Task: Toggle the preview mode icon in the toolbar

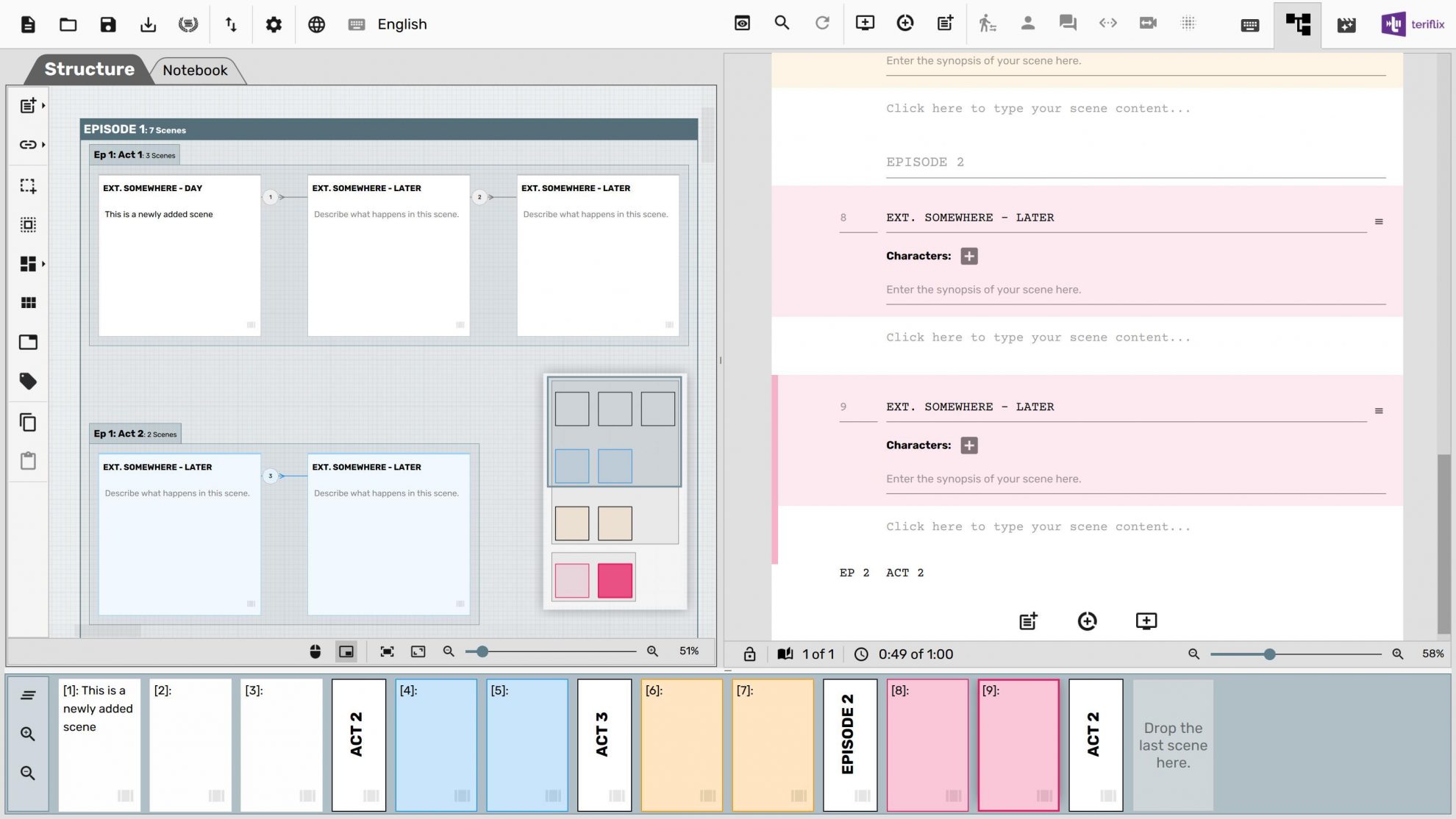Action: click(x=742, y=24)
